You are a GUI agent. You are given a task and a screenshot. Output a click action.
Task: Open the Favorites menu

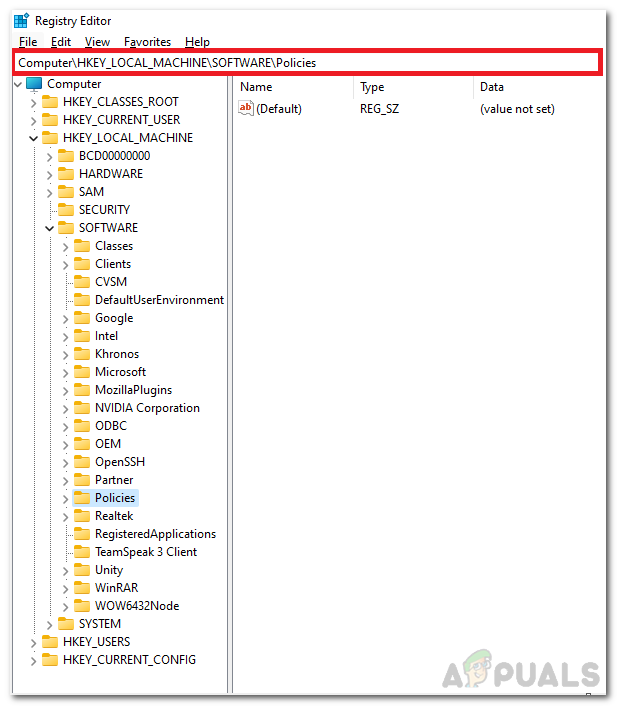(147, 42)
